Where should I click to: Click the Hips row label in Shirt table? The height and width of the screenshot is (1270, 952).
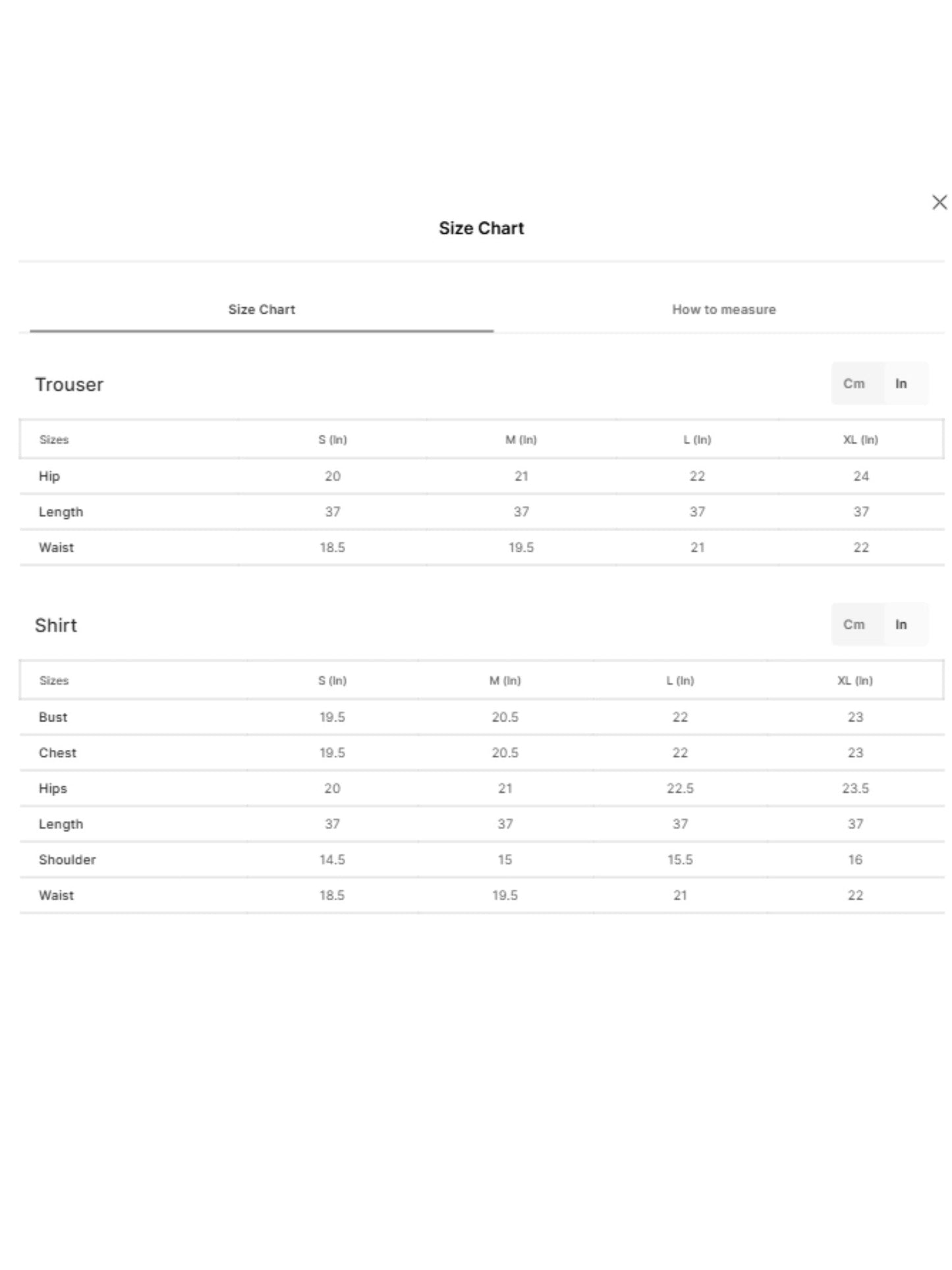tap(53, 789)
